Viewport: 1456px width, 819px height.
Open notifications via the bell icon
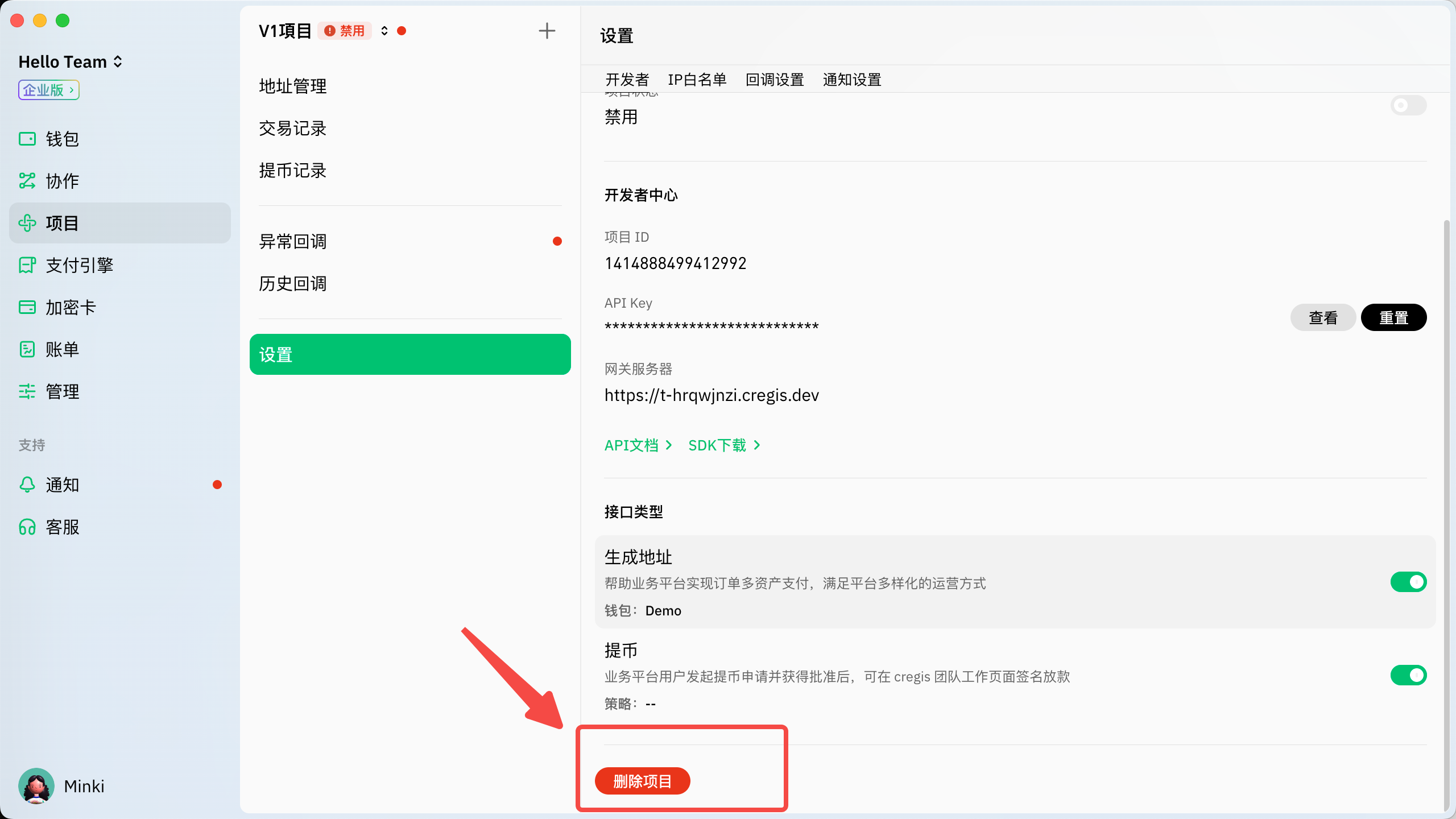pos(27,485)
